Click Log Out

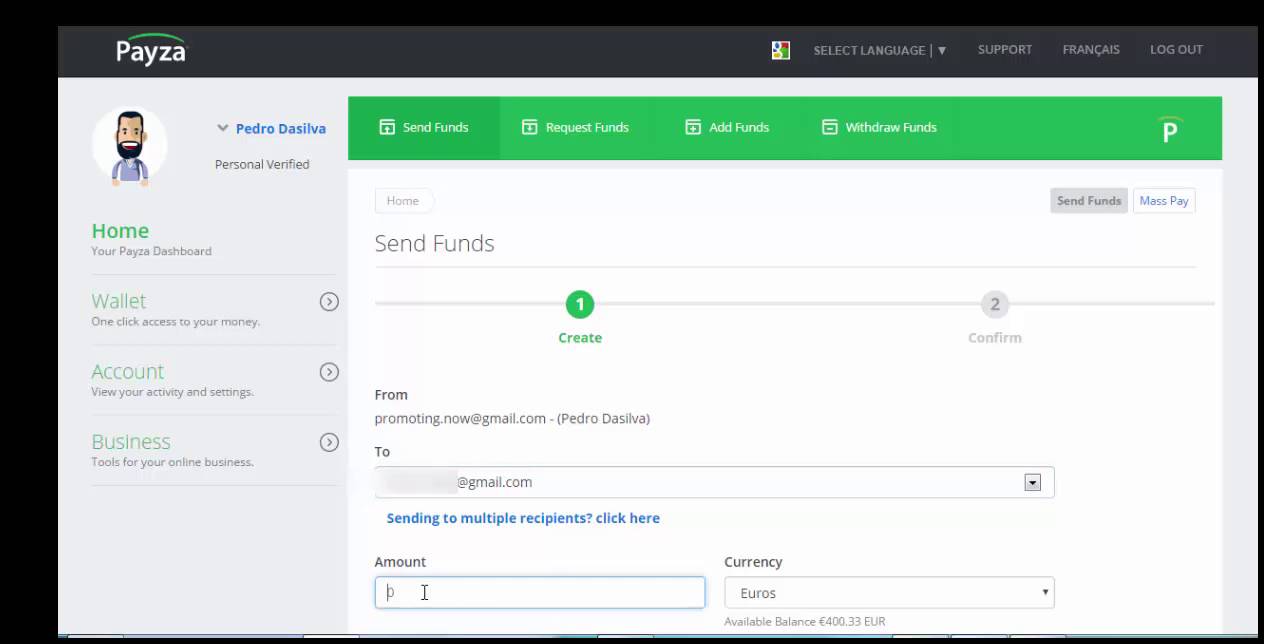point(1176,49)
